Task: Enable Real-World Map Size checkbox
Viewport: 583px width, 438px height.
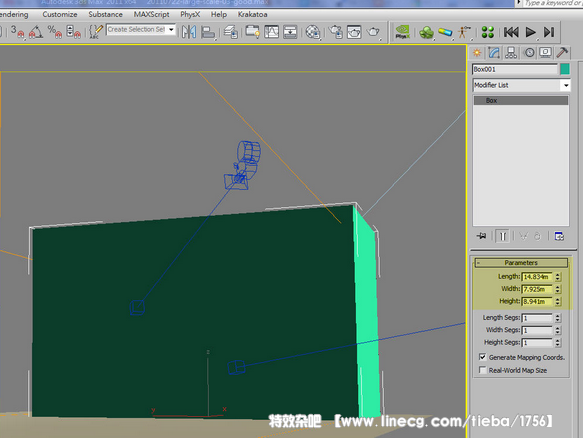Action: pyautogui.click(x=483, y=370)
